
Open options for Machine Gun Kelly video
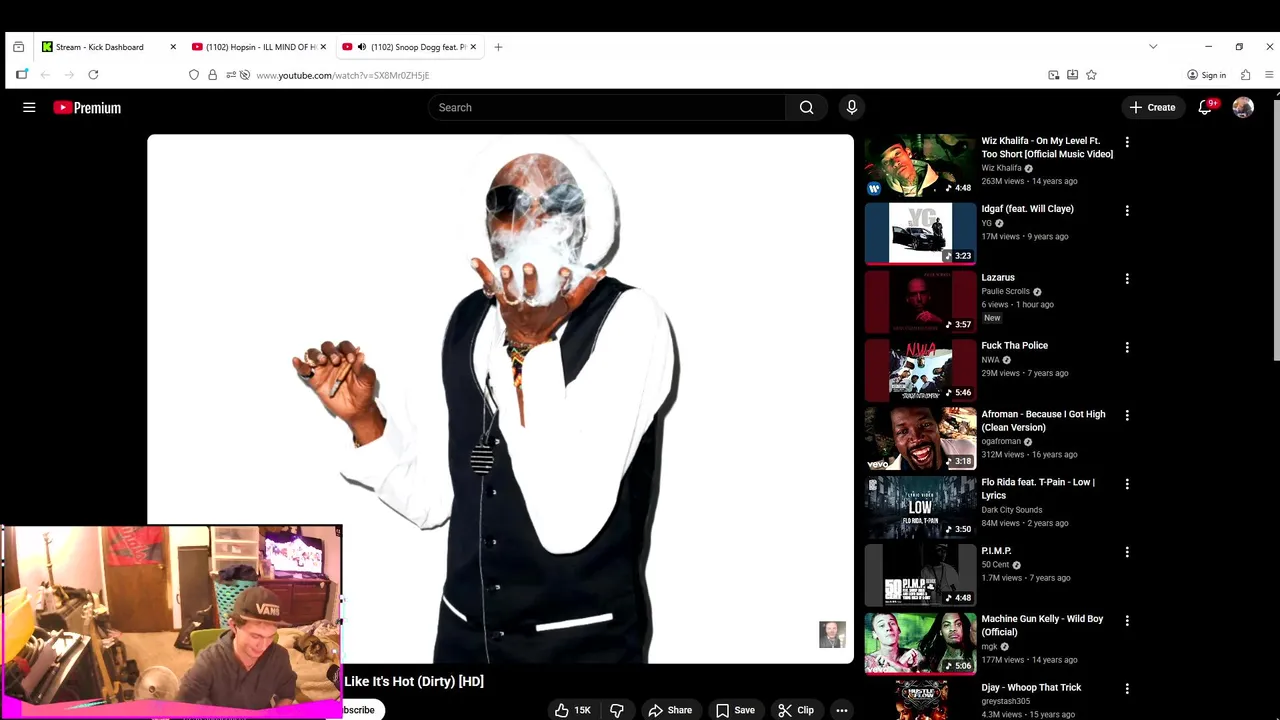click(1127, 620)
